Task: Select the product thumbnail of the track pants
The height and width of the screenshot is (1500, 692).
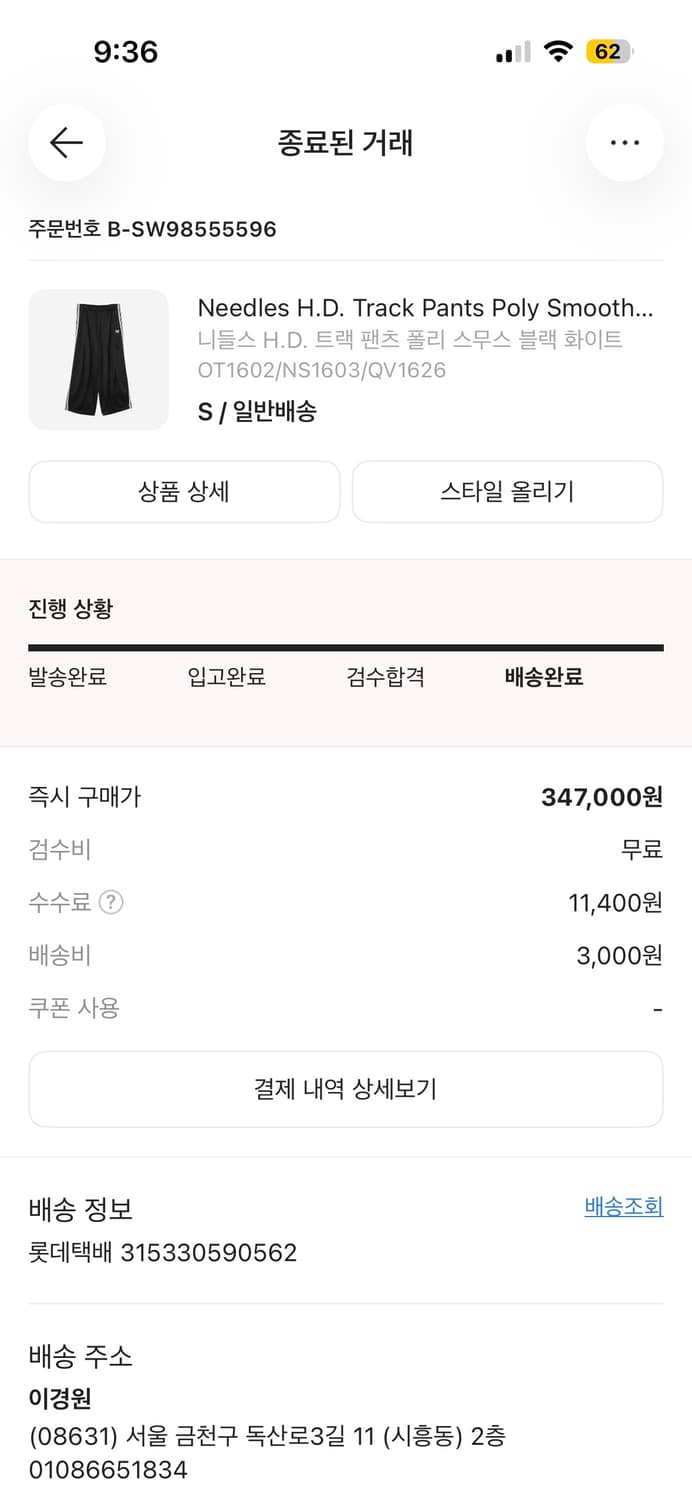Action: coord(99,359)
